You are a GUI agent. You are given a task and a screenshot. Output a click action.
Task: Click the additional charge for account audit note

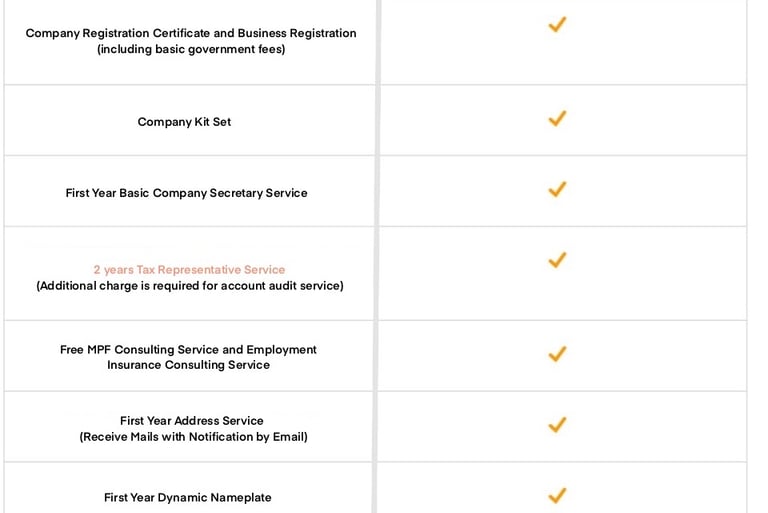[x=190, y=286]
